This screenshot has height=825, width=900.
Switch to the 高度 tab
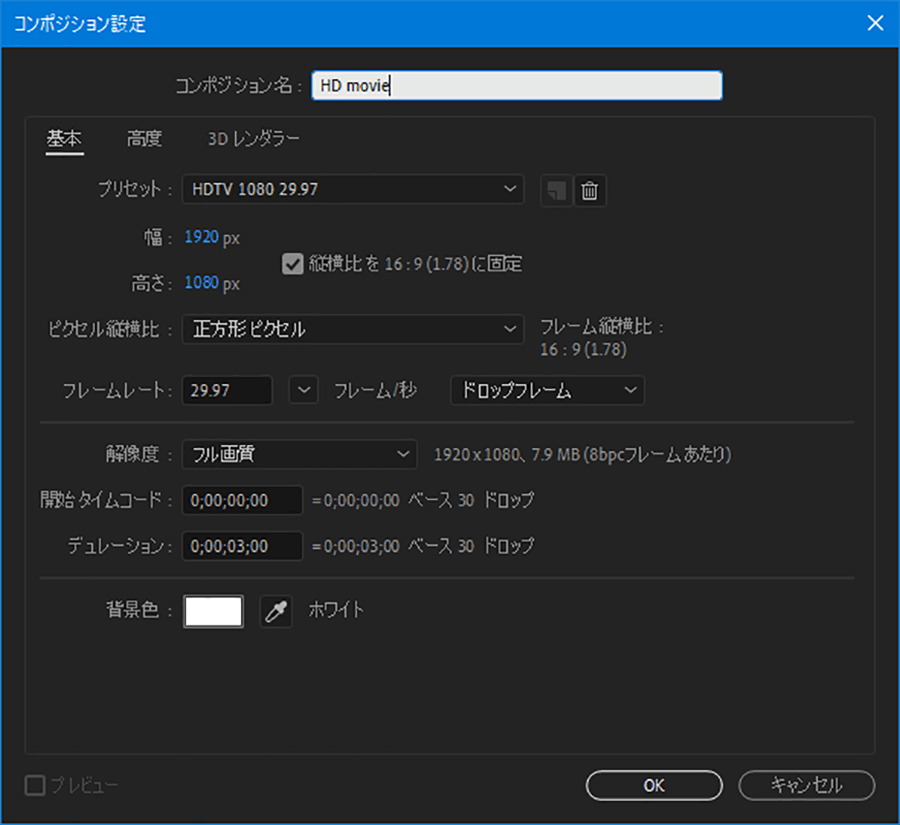point(144,139)
